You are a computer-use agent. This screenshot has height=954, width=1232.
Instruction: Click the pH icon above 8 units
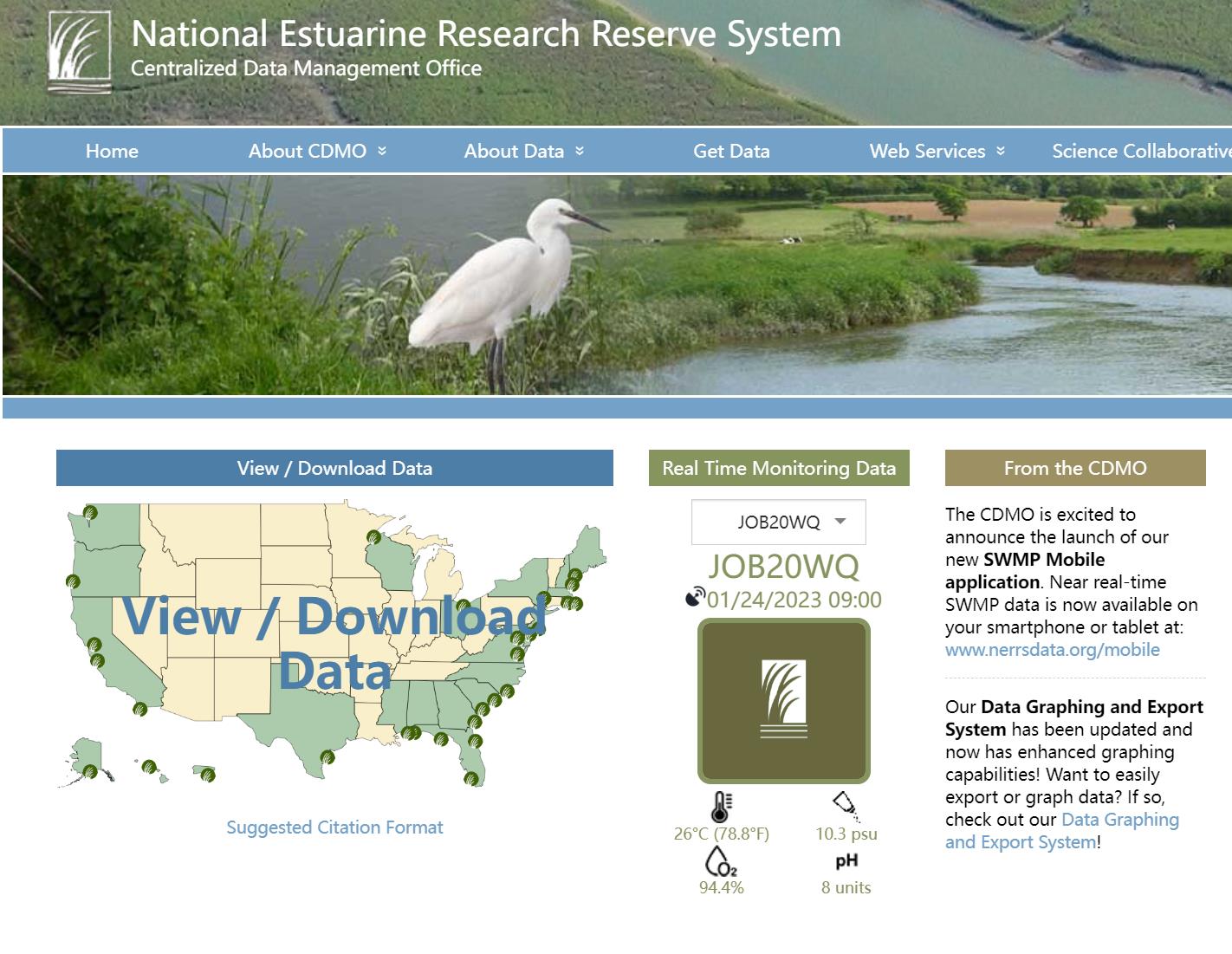point(846,861)
